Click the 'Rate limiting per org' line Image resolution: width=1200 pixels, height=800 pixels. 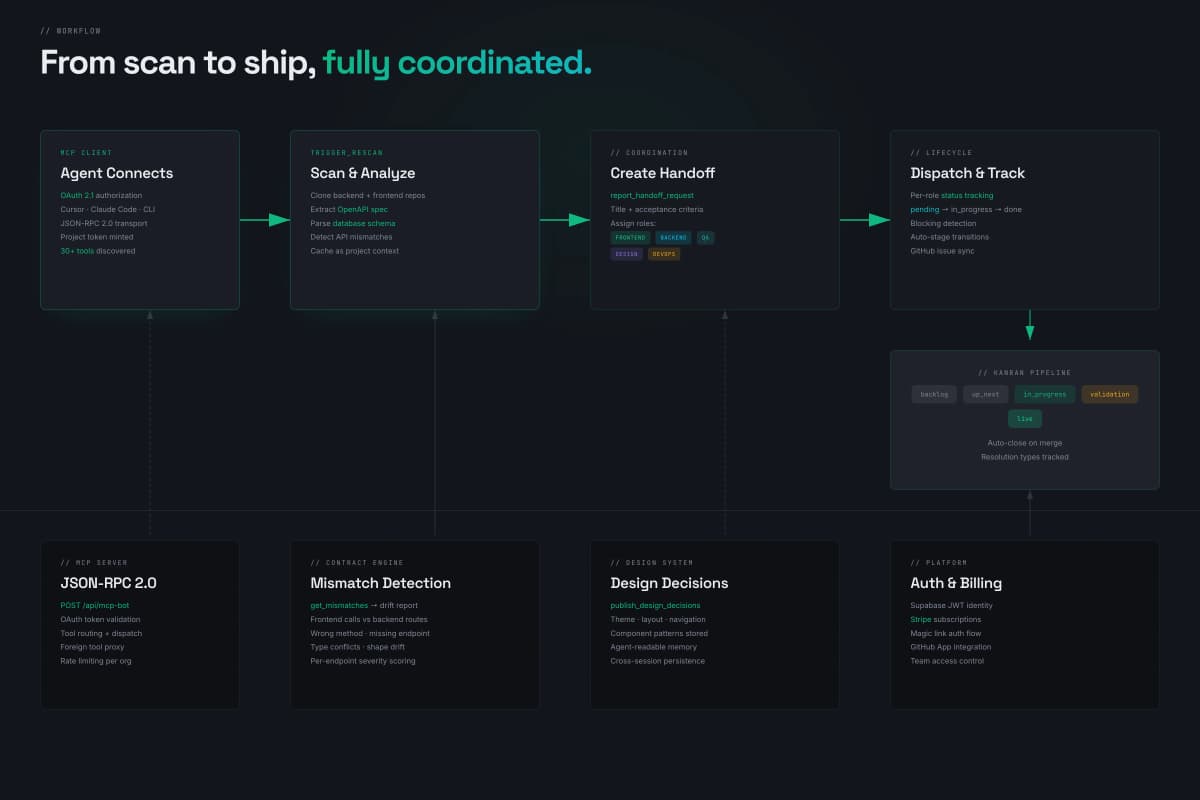pos(98,661)
